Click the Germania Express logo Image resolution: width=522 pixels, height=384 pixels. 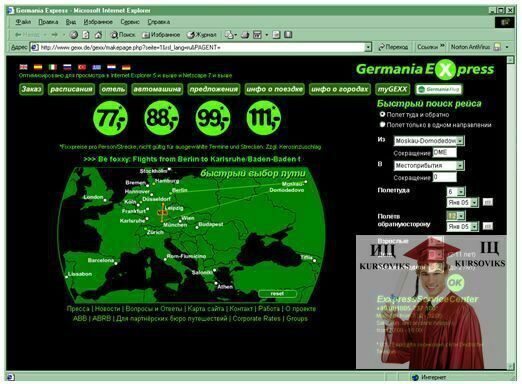[x=425, y=69]
